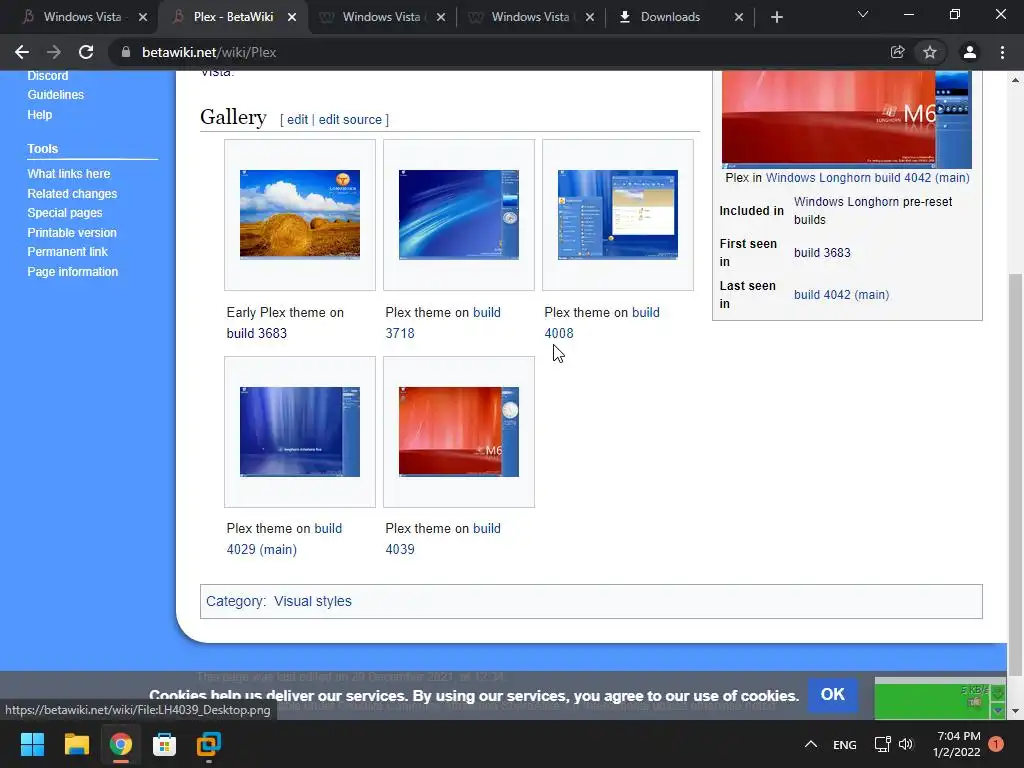
Task: Expand the tab search chevron
Action: (863, 14)
